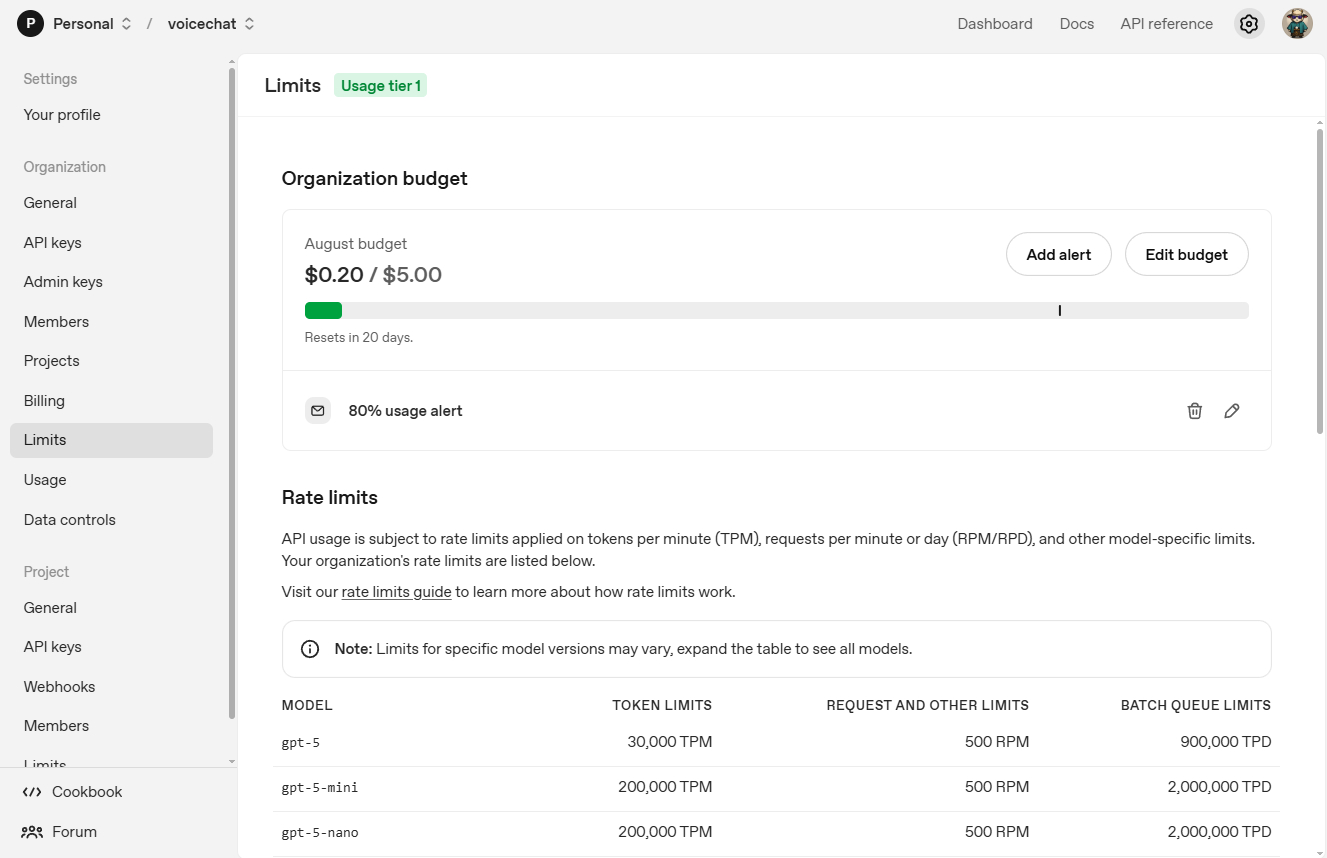This screenshot has height=858, width=1327.
Task: Click the mail icon beside 80% usage alert
Action: point(318,411)
